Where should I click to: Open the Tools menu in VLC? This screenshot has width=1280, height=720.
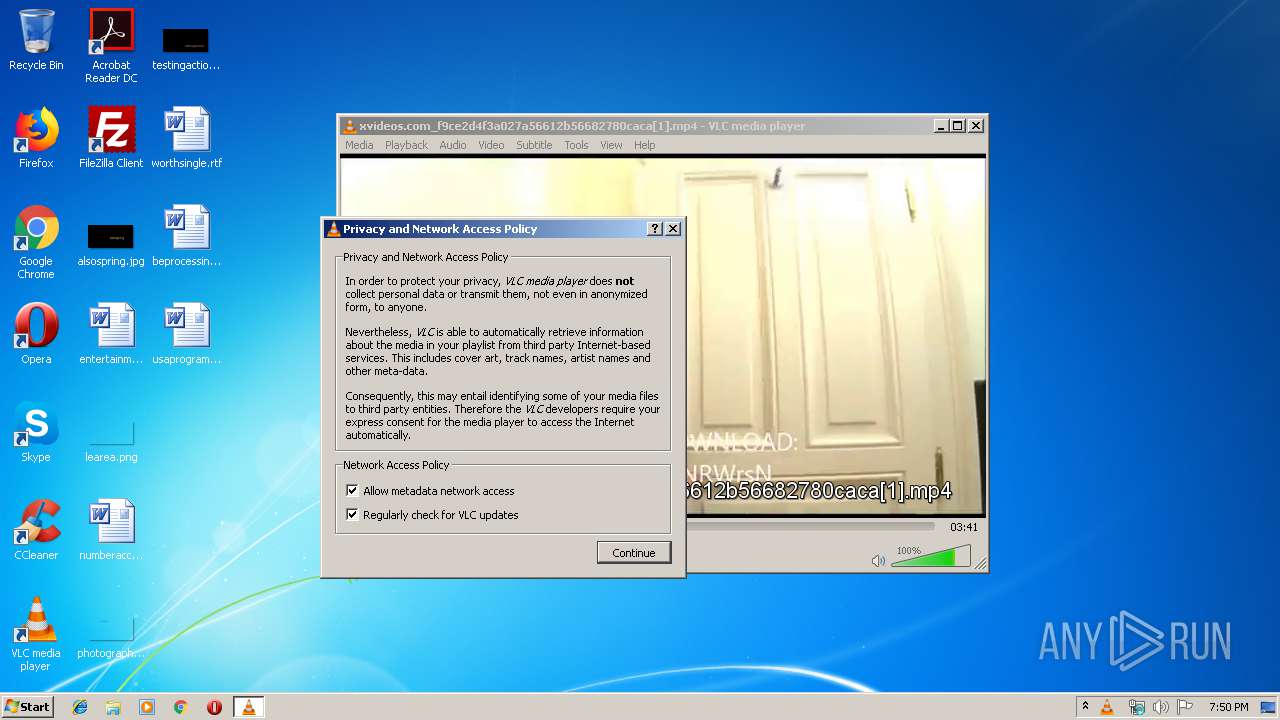pos(576,145)
